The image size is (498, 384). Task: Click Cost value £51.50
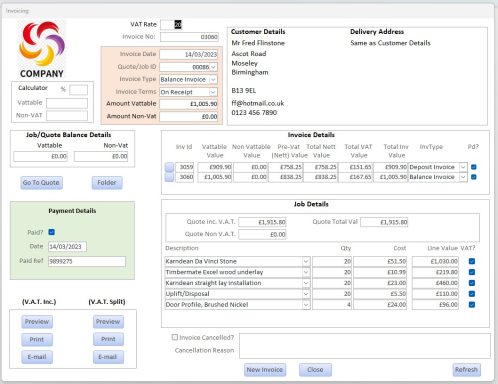tap(380, 261)
